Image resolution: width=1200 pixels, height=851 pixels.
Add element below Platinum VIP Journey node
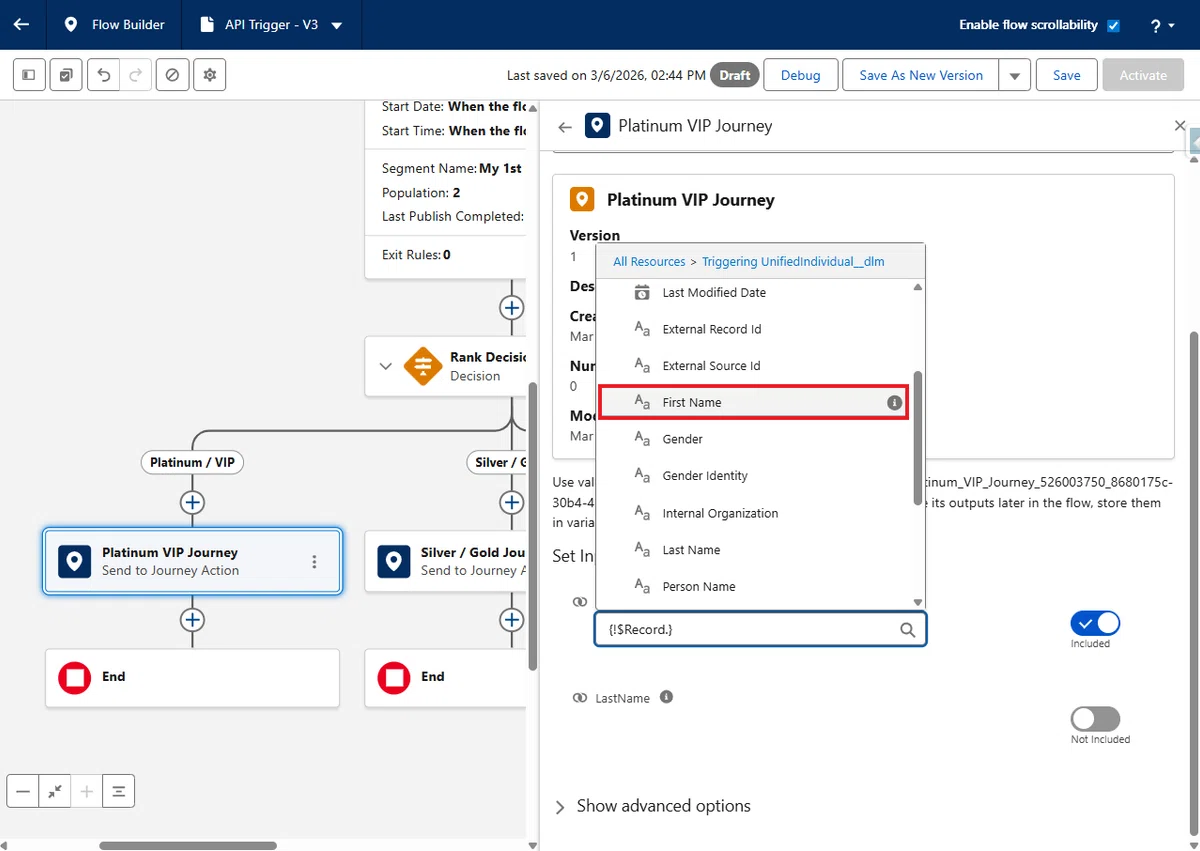click(x=192, y=621)
